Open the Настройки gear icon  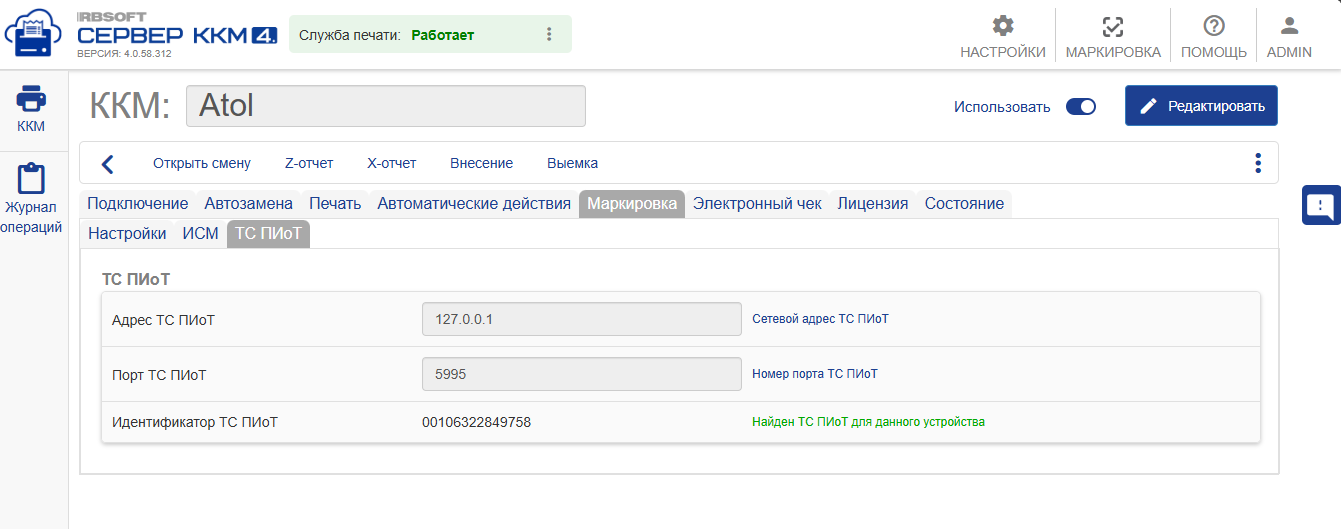click(x=1002, y=27)
